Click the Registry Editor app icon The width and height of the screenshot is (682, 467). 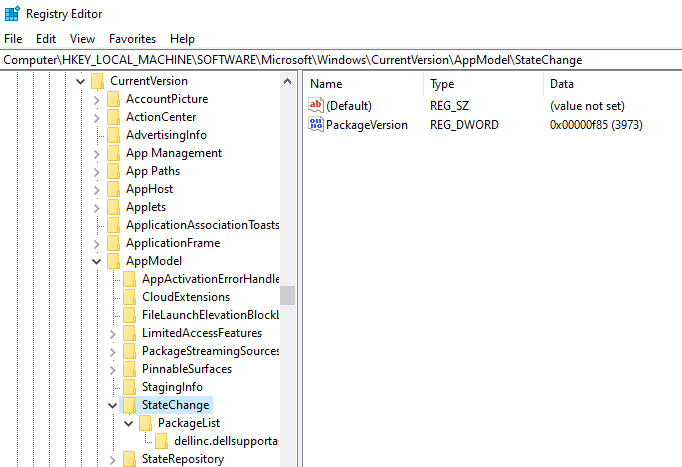click(12, 13)
